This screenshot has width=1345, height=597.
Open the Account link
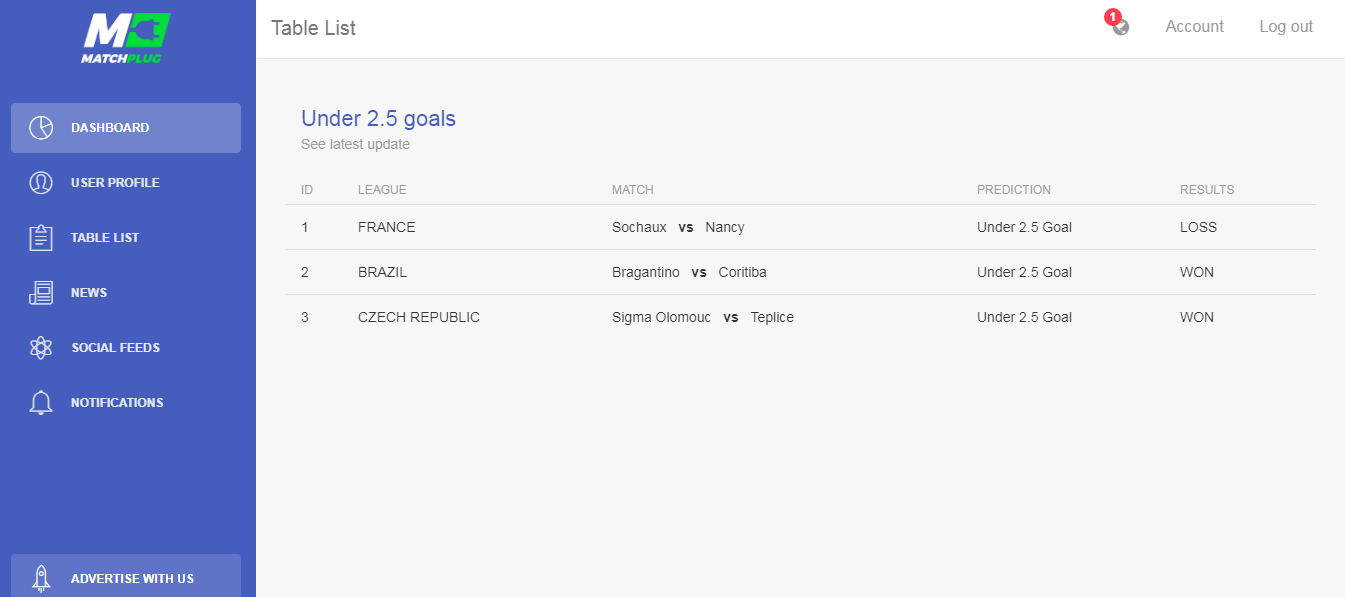pyautogui.click(x=1194, y=27)
